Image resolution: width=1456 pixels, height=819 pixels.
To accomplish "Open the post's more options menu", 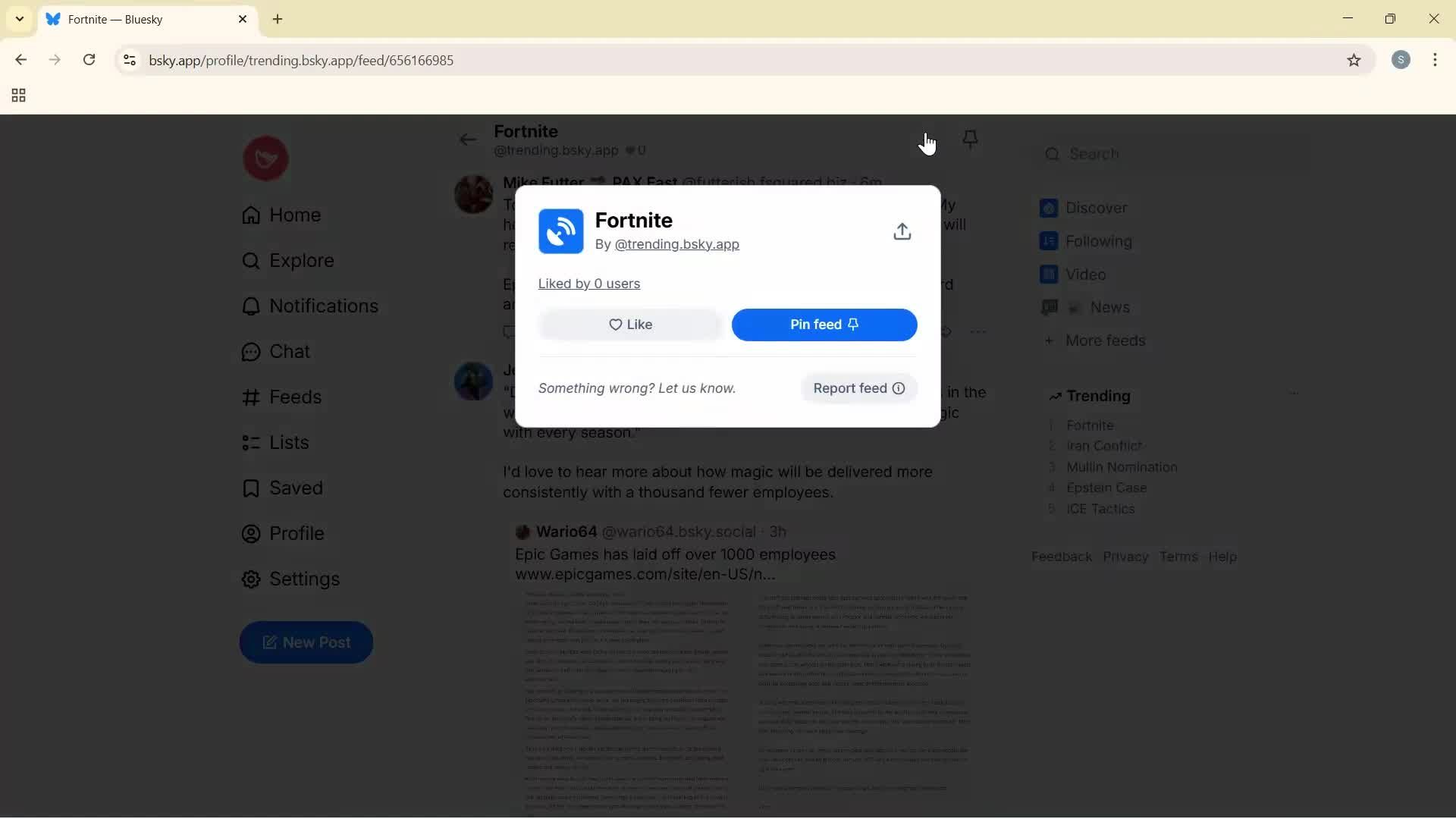I will [981, 331].
